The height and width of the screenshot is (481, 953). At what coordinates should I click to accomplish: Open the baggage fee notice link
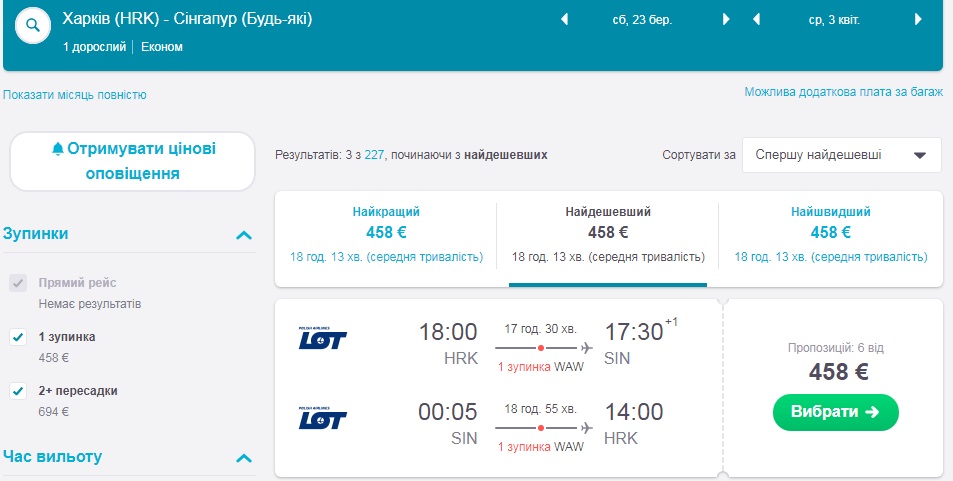click(x=843, y=91)
